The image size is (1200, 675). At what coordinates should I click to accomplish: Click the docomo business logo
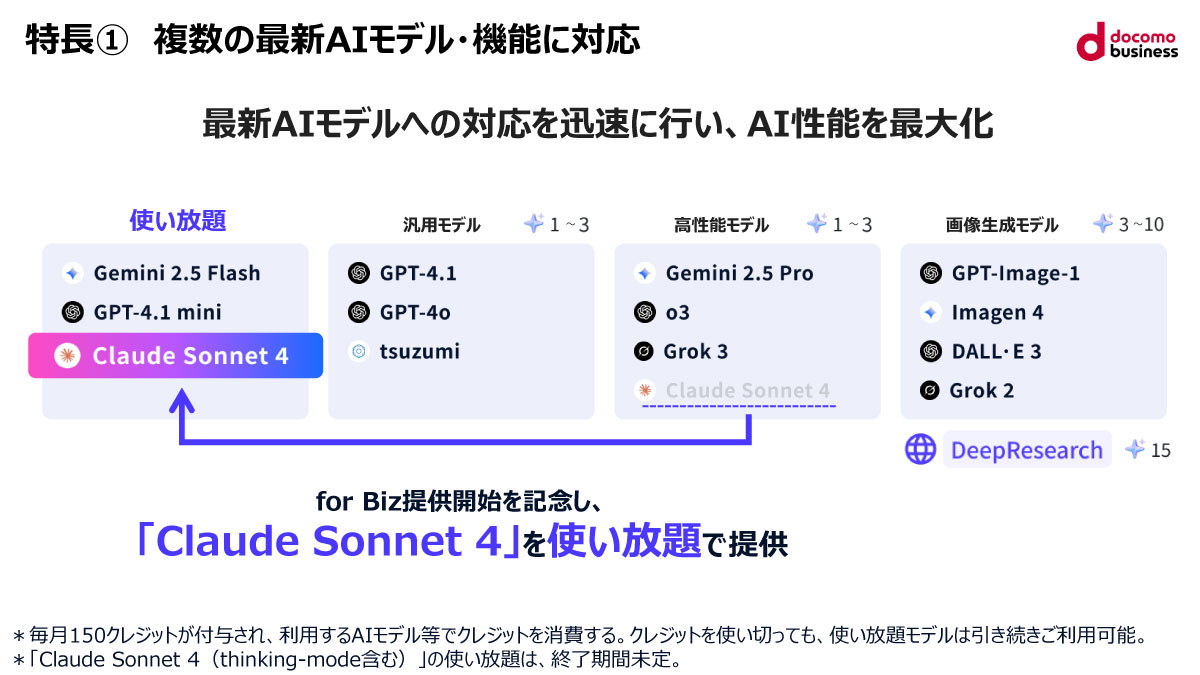pyautogui.click(x=1127, y=41)
